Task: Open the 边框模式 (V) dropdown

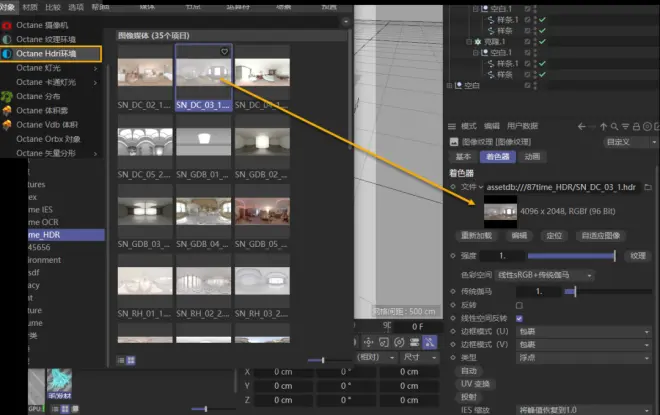Action: point(584,345)
